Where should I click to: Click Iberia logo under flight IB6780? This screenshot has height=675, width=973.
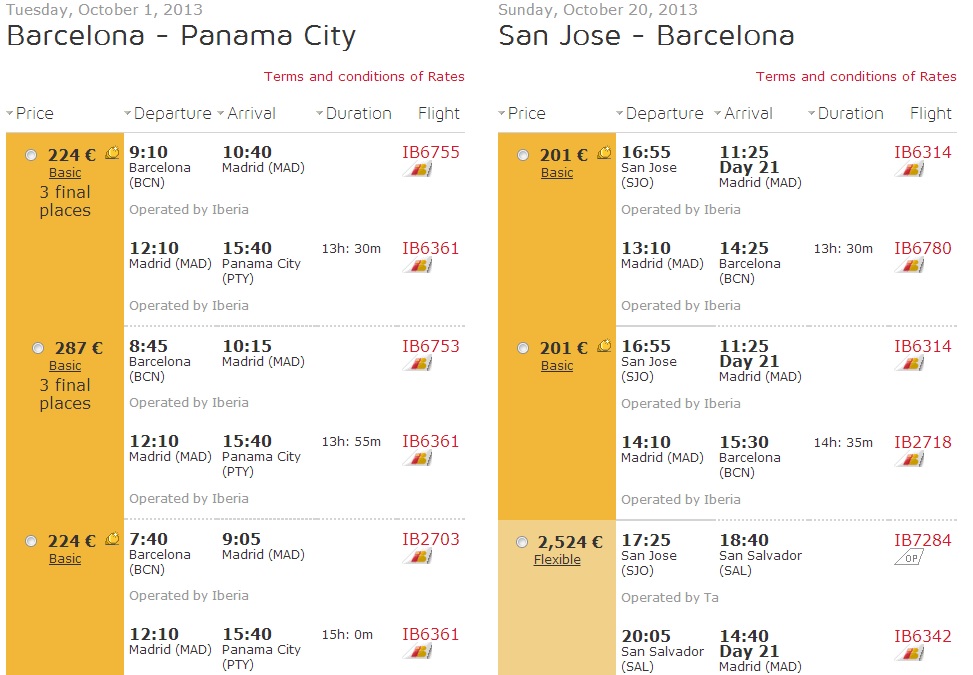pos(910,266)
